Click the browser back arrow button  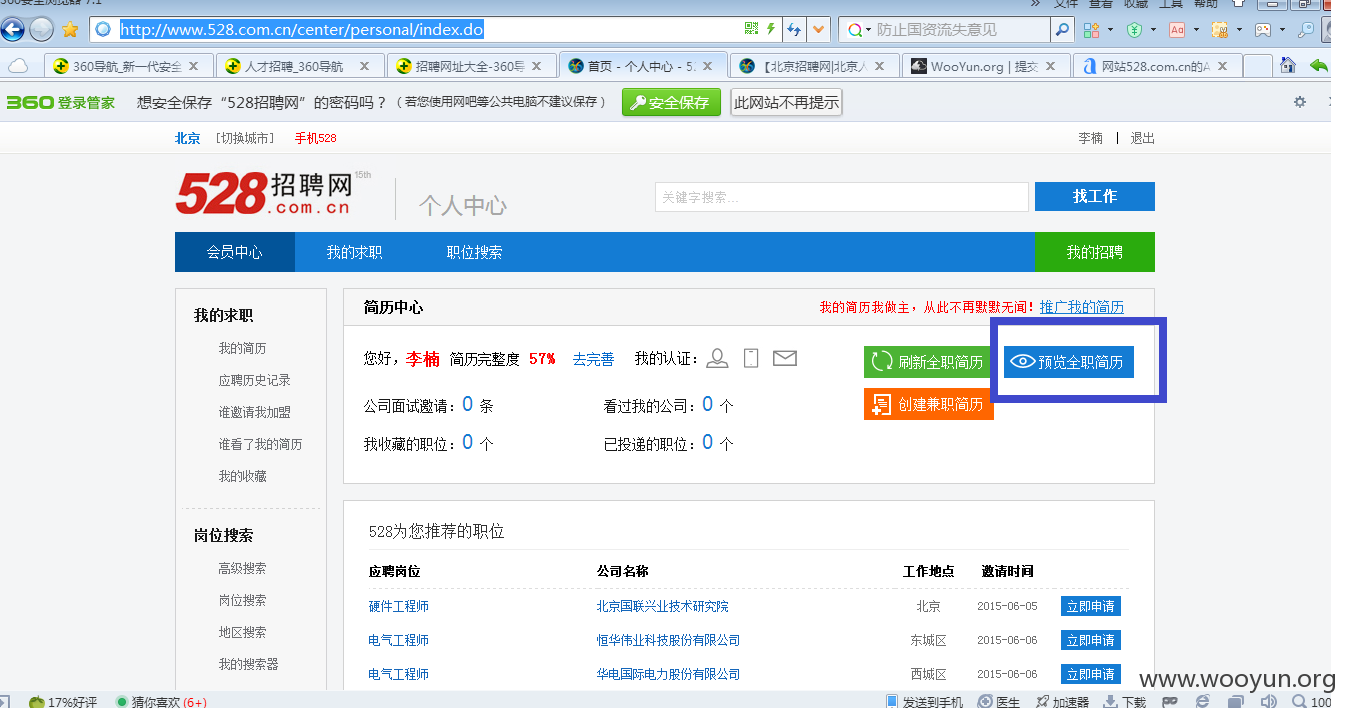[13, 29]
